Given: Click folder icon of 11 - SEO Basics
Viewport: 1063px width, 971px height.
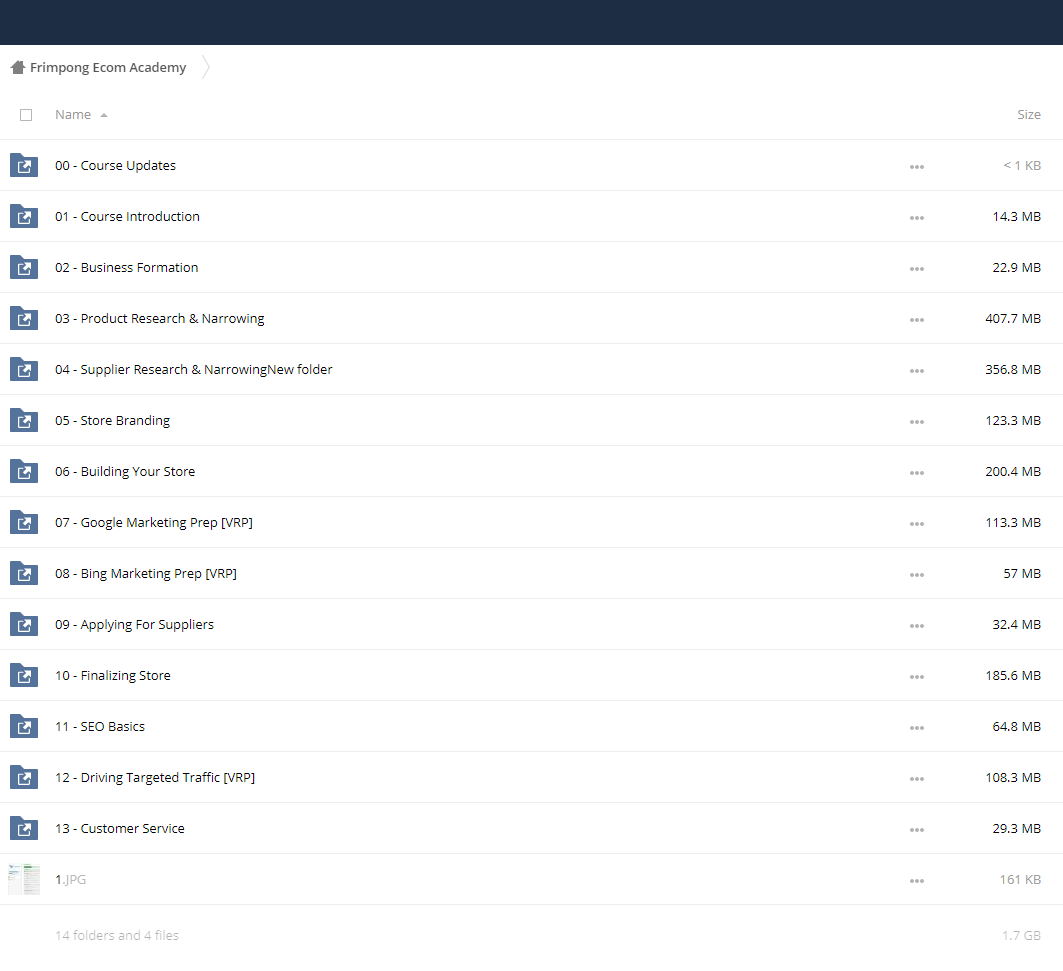Looking at the screenshot, I should 24,726.
